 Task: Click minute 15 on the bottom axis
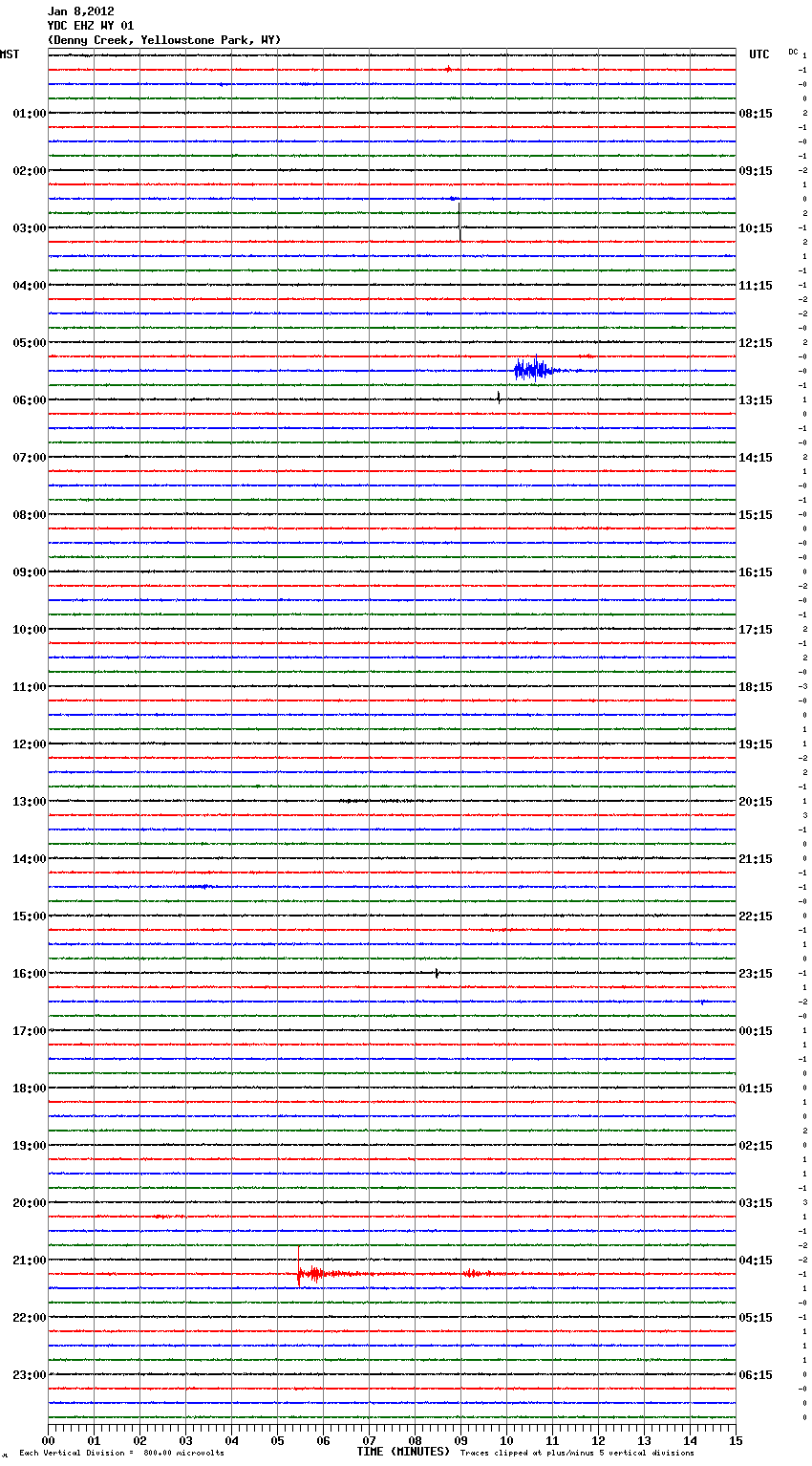(736, 1440)
